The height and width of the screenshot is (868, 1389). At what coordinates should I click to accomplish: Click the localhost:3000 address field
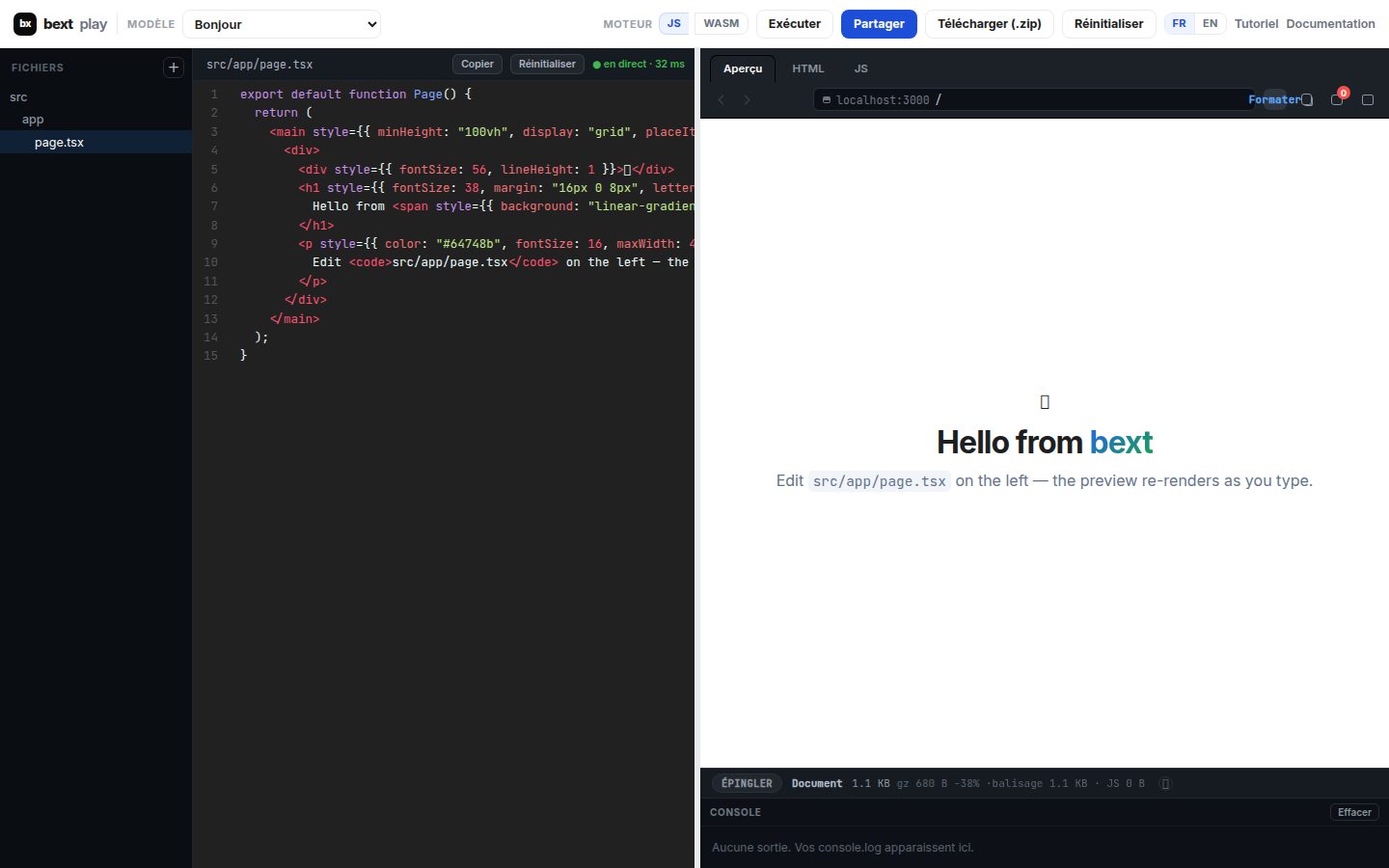coord(1034,99)
